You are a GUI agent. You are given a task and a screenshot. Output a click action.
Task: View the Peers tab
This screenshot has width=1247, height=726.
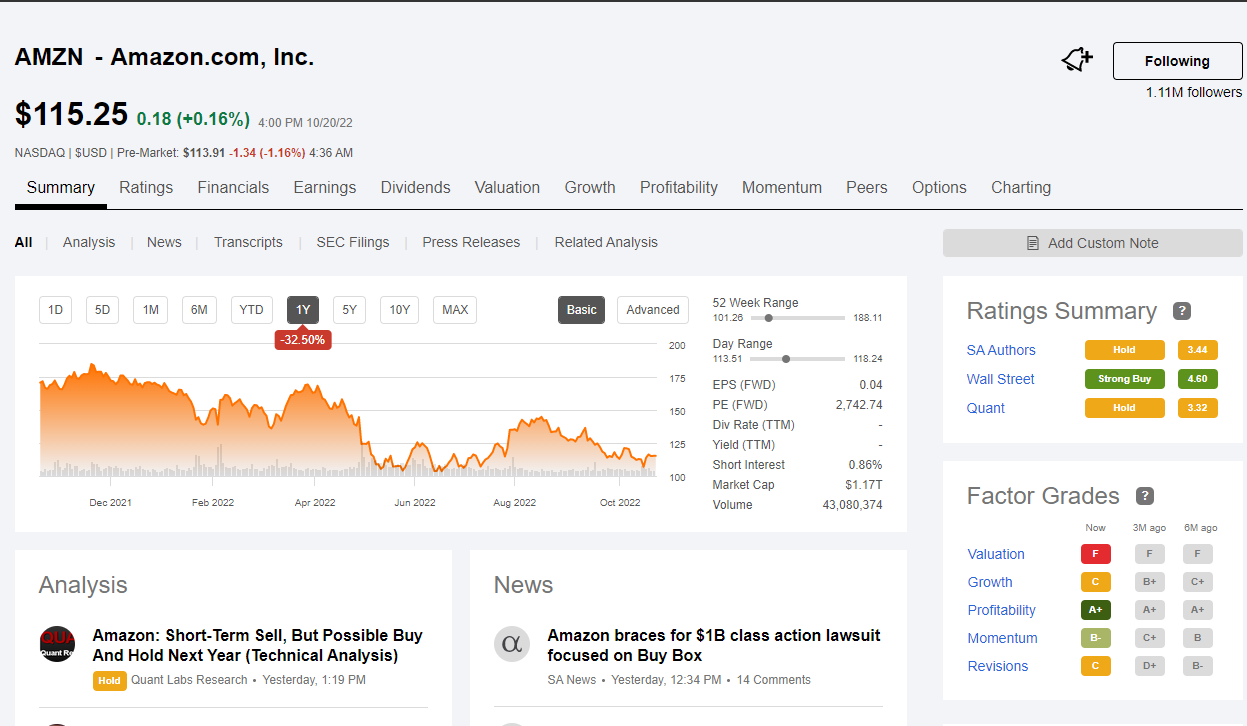(867, 187)
